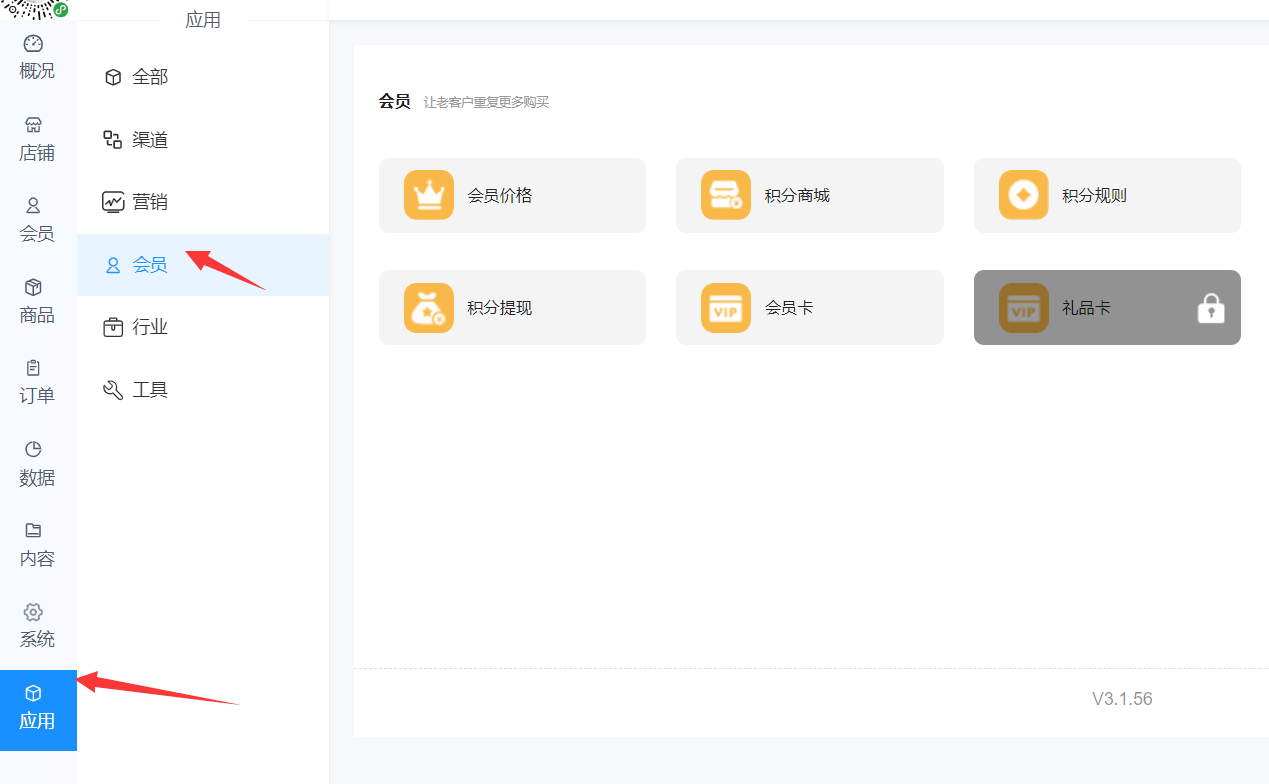Click the 内容 sidebar item

click(37, 545)
